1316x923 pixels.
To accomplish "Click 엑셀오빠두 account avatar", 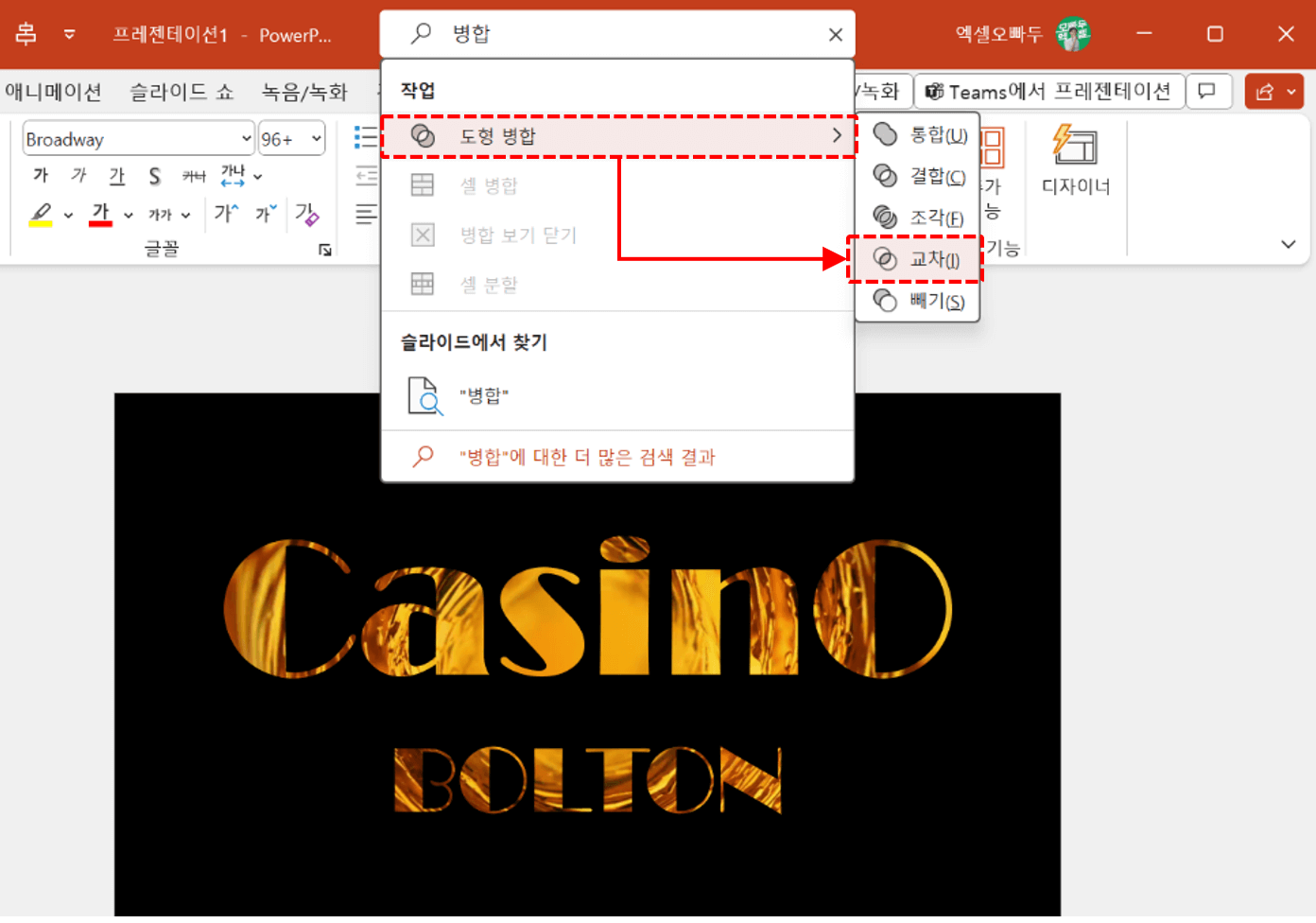I will pos(1073,34).
